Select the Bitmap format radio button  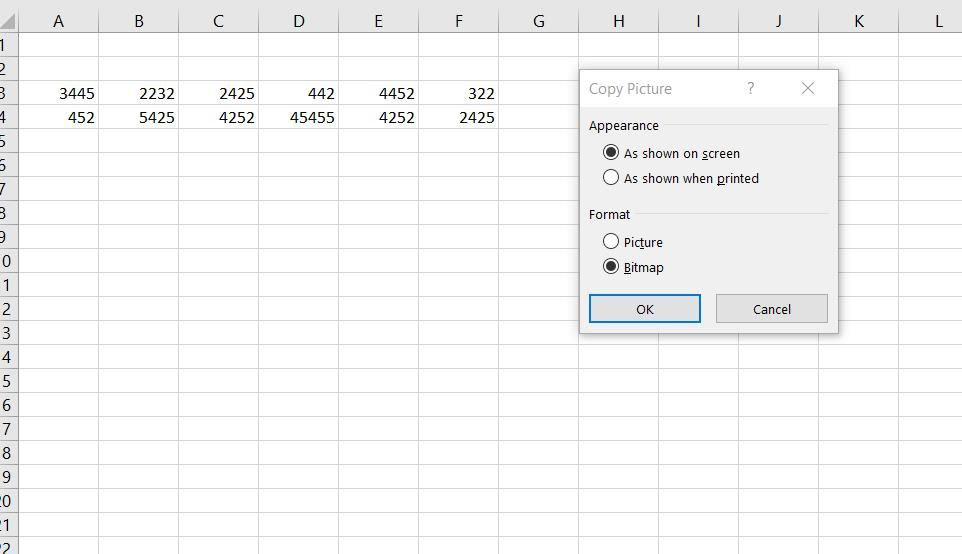tap(611, 267)
